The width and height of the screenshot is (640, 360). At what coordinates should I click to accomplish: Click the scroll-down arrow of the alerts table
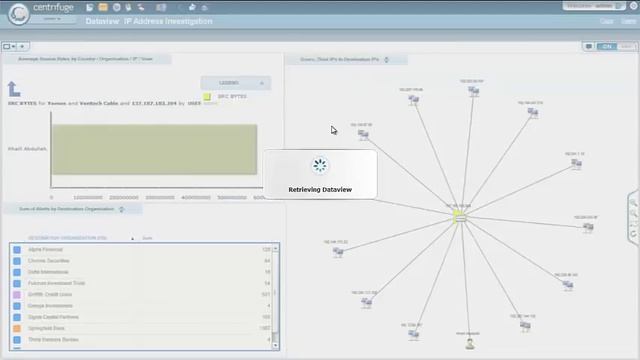(276, 345)
